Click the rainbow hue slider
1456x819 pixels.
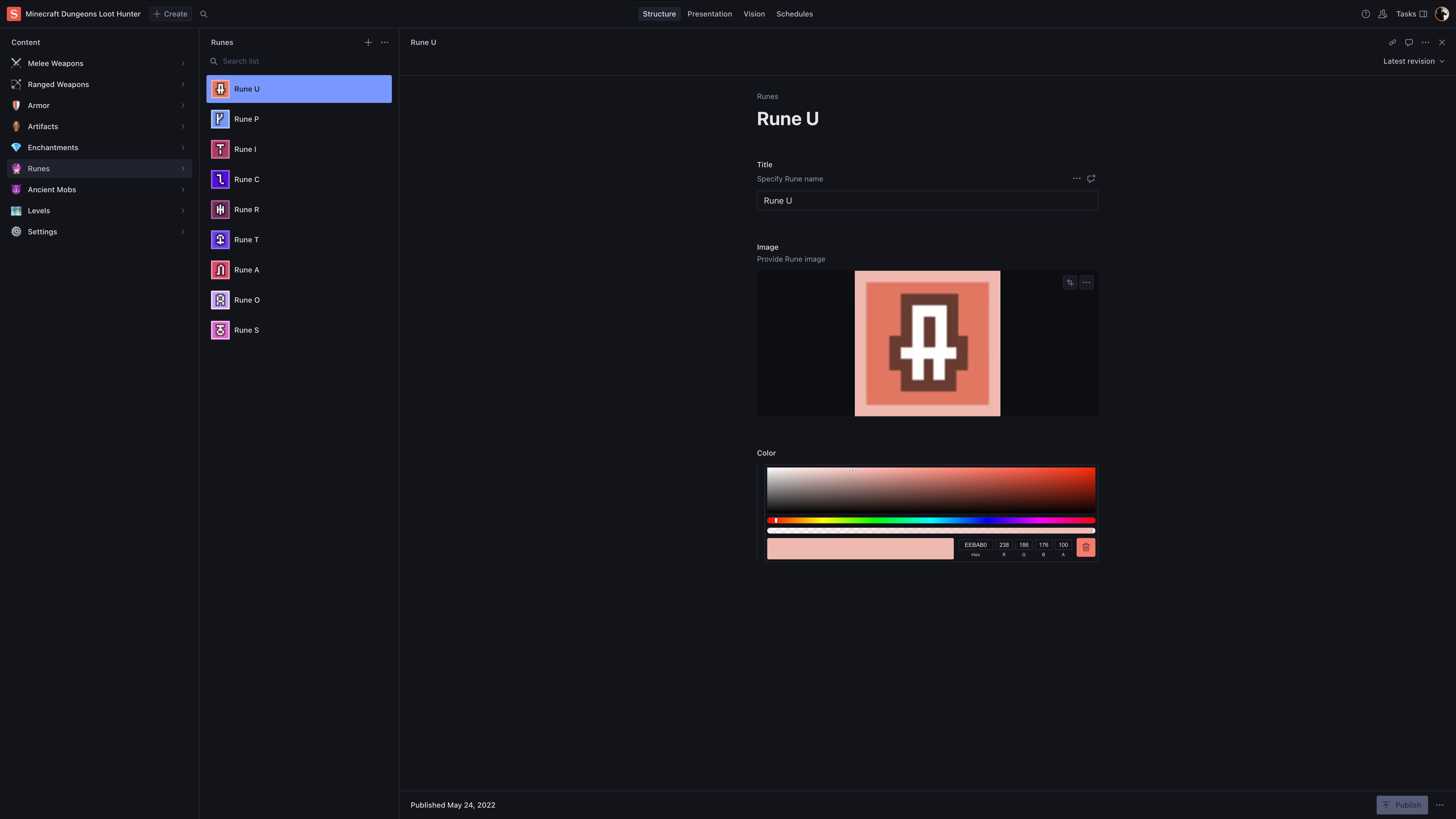click(931, 520)
